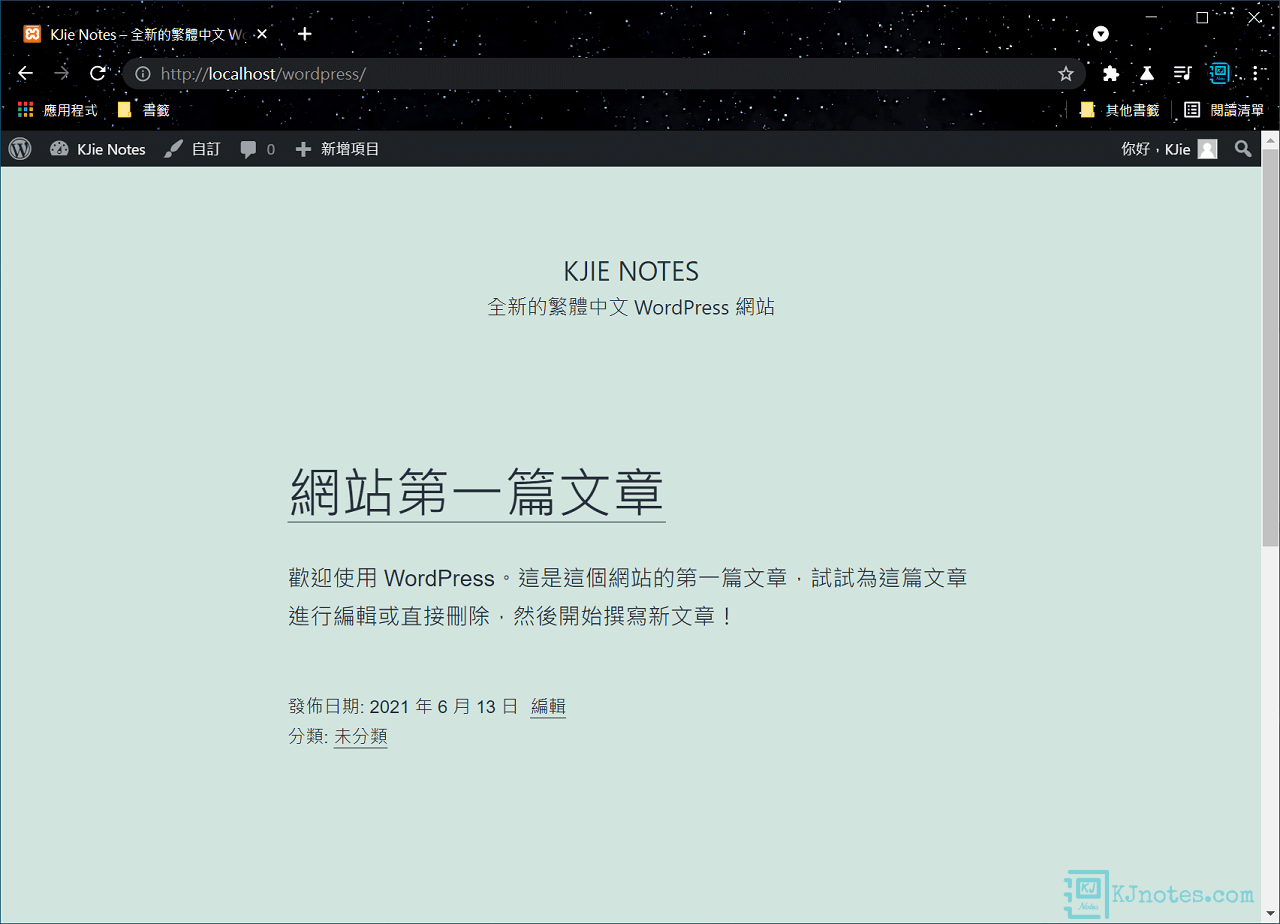Click the 編輯 edit link
Image resolution: width=1280 pixels, height=924 pixels.
[548, 707]
